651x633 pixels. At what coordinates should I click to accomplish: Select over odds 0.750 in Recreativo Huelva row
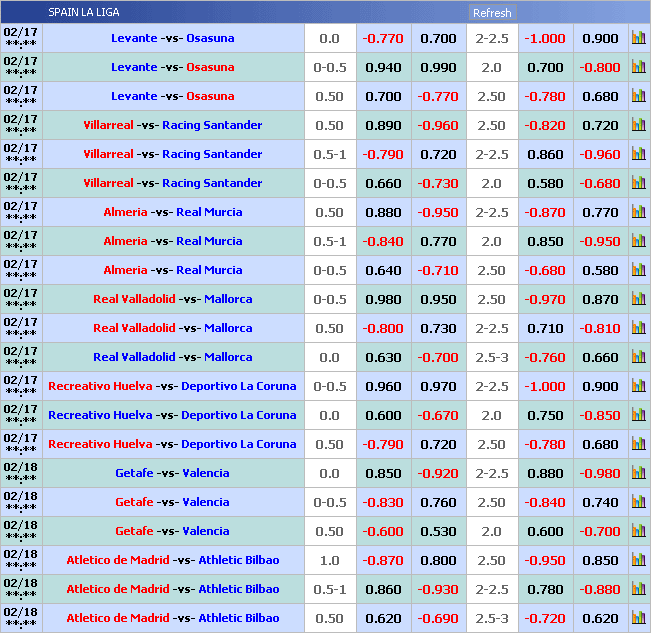(545, 415)
